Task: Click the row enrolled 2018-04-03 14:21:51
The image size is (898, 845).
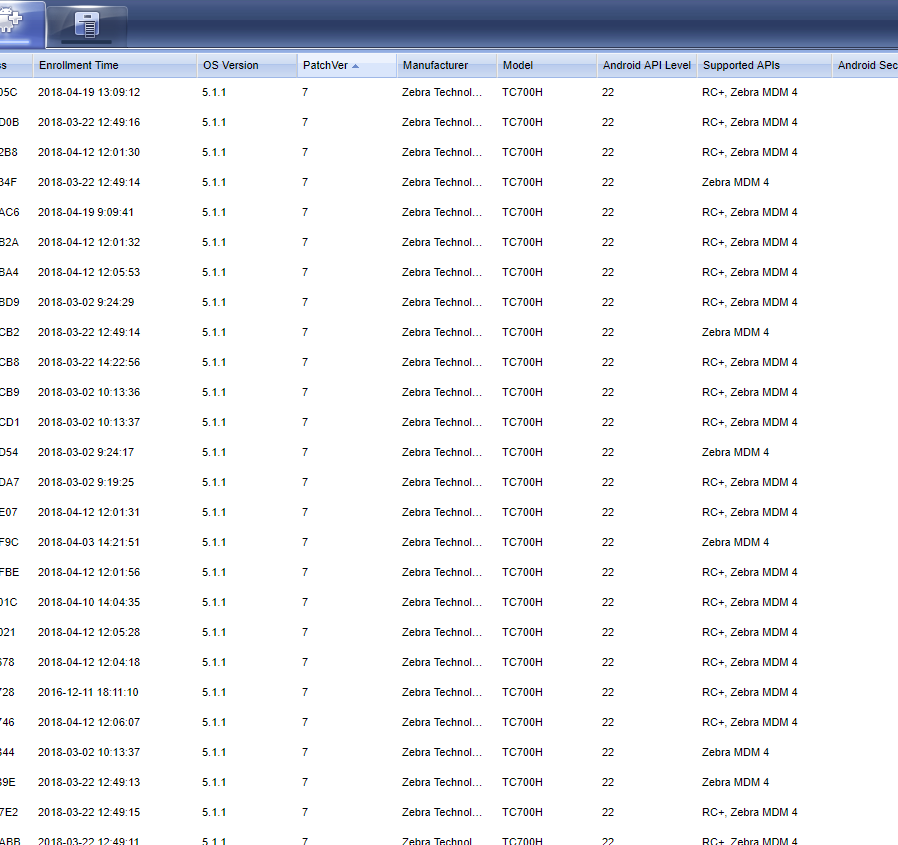Action: [89, 542]
